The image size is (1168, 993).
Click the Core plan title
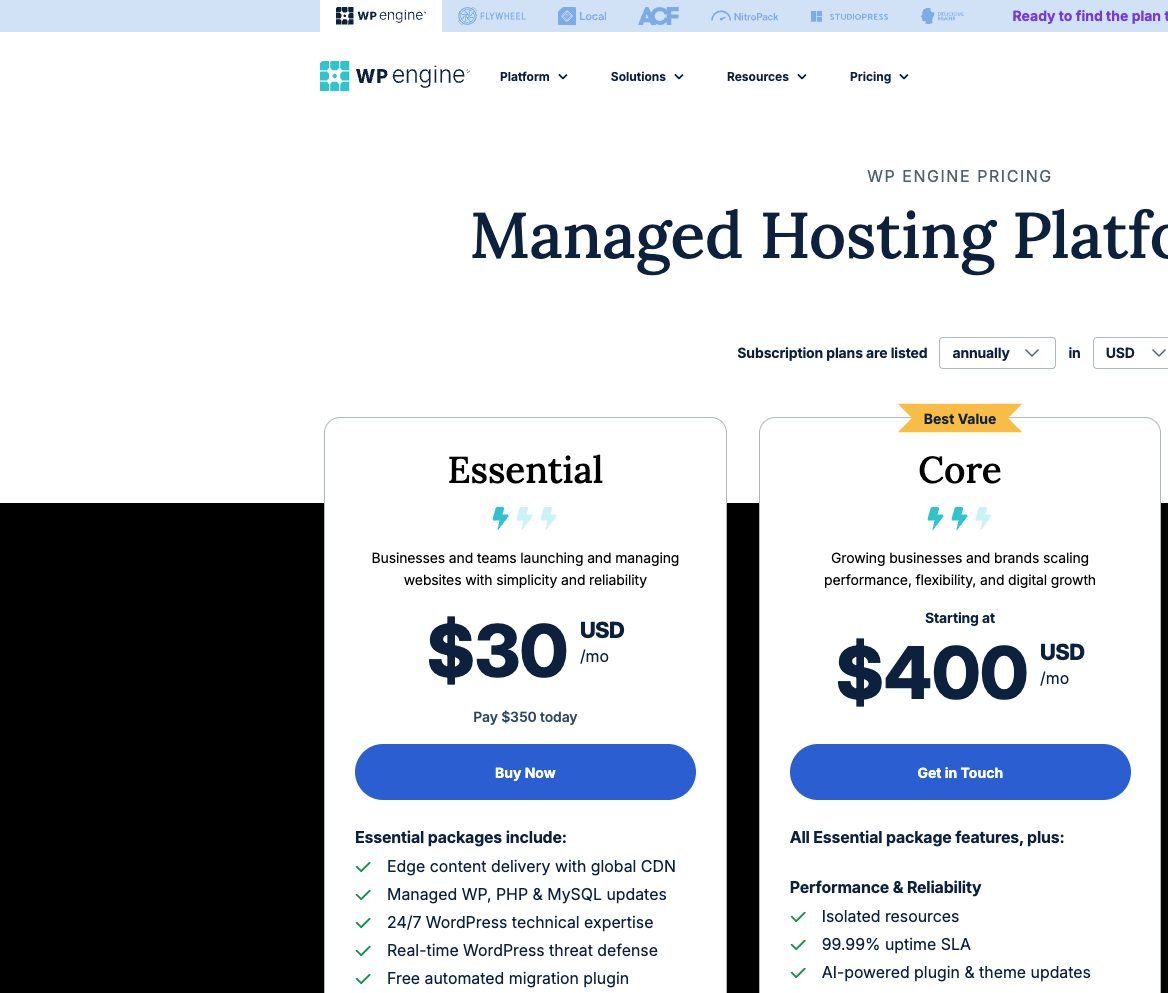959,470
